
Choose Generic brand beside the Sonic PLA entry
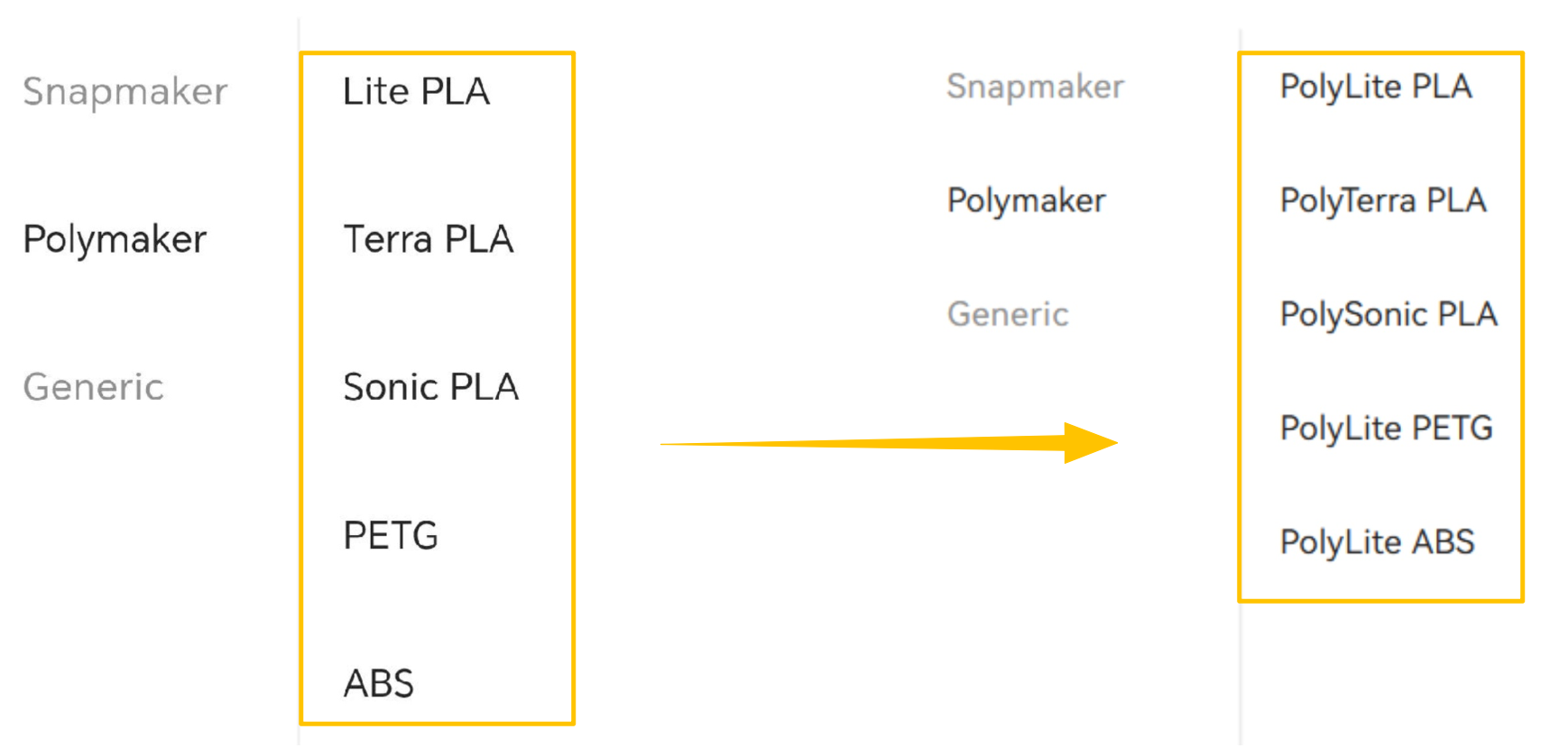click(x=93, y=387)
